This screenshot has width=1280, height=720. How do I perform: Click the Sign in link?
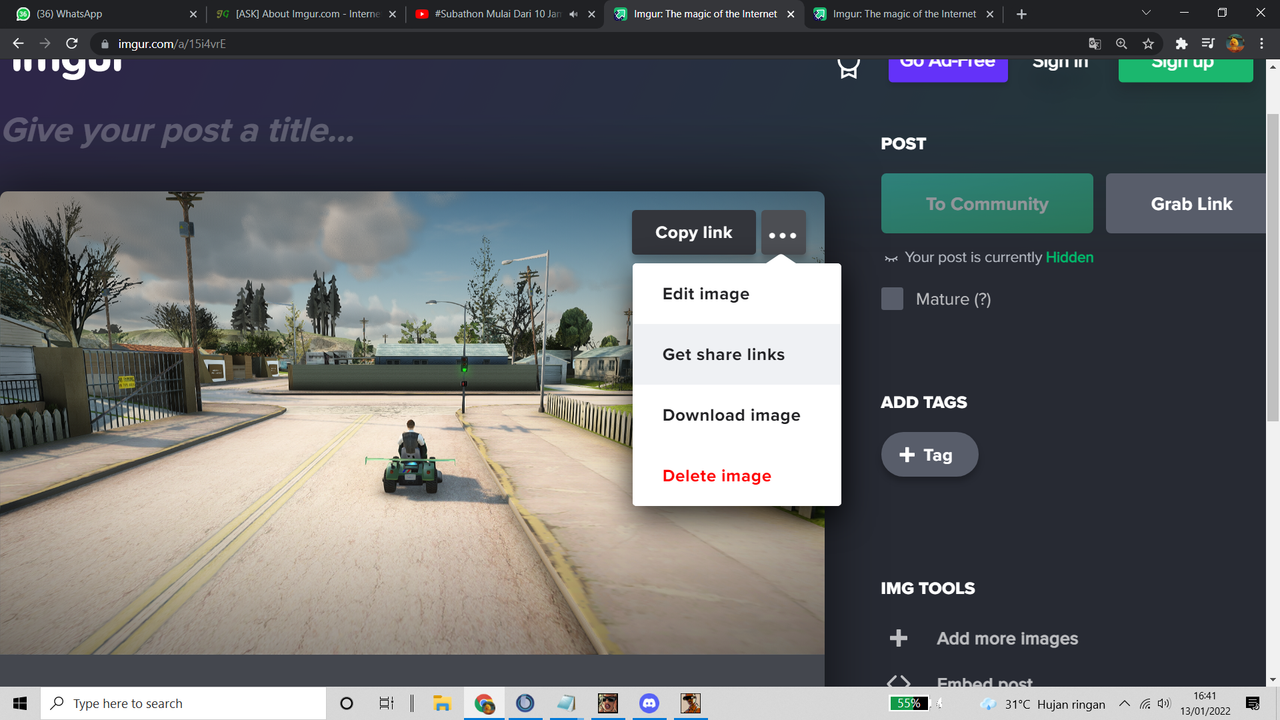(1060, 62)
